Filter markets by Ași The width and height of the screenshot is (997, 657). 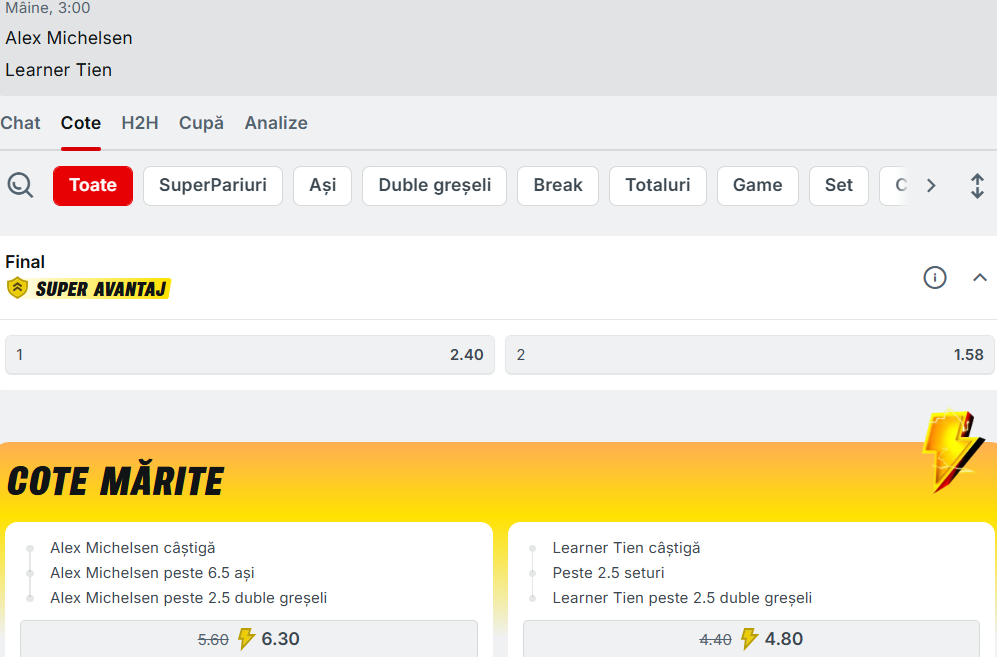click(322, 186)
